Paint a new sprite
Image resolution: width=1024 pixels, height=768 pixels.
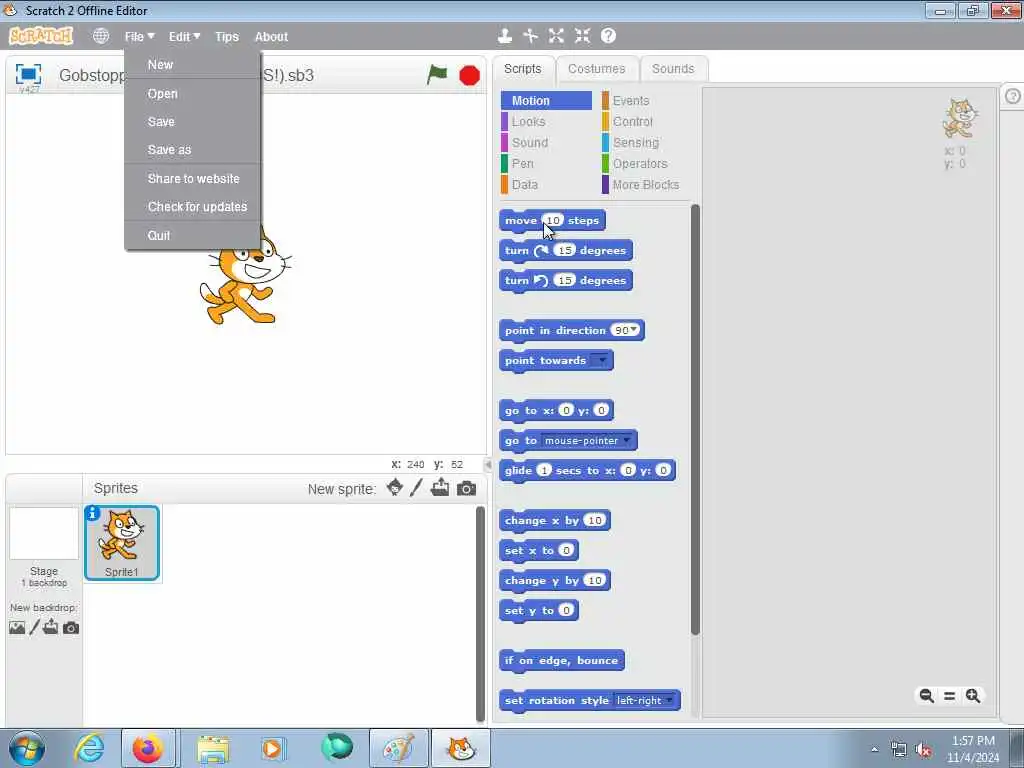417,488
